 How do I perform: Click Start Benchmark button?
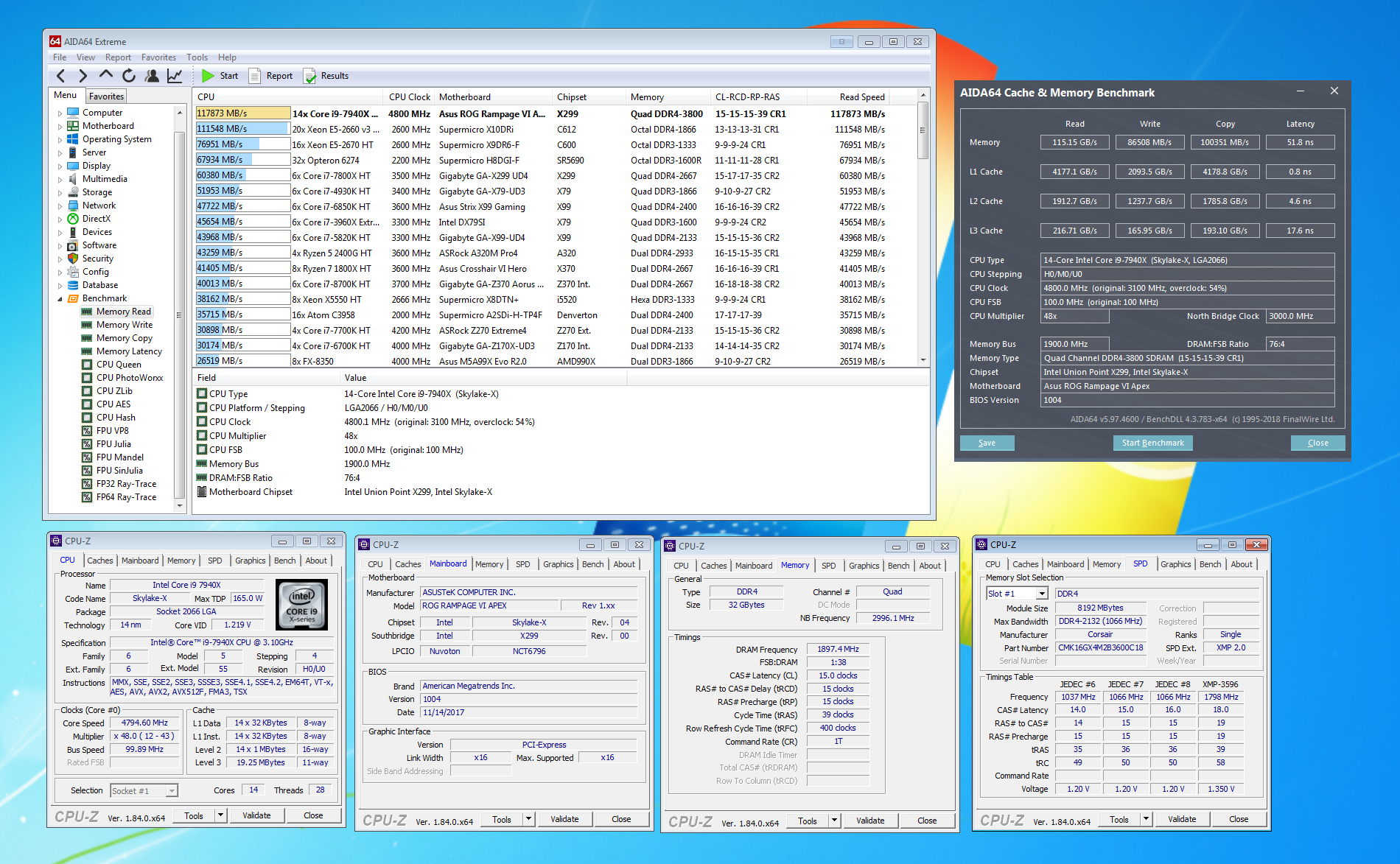tap(1152, 443)
